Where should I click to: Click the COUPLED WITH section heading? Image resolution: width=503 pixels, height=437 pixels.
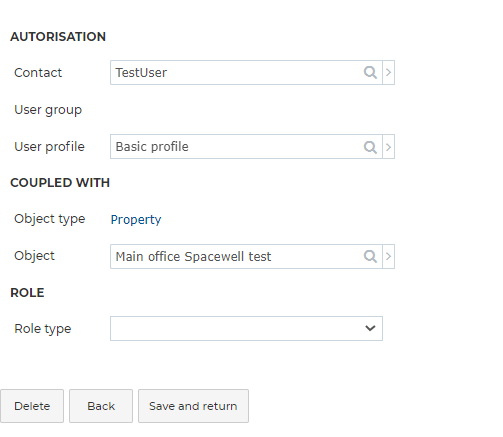point(60,183)
